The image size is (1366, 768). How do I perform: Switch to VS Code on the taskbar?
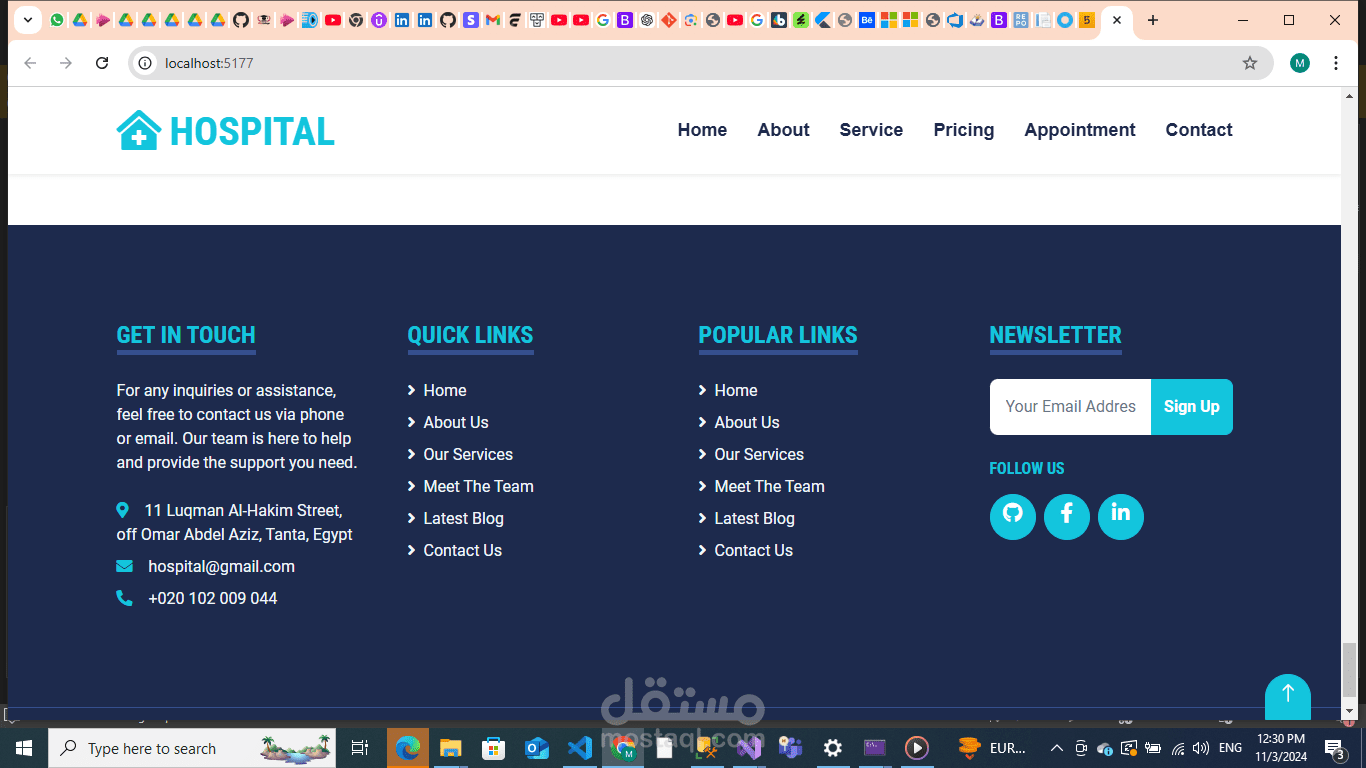click(580, 748)
